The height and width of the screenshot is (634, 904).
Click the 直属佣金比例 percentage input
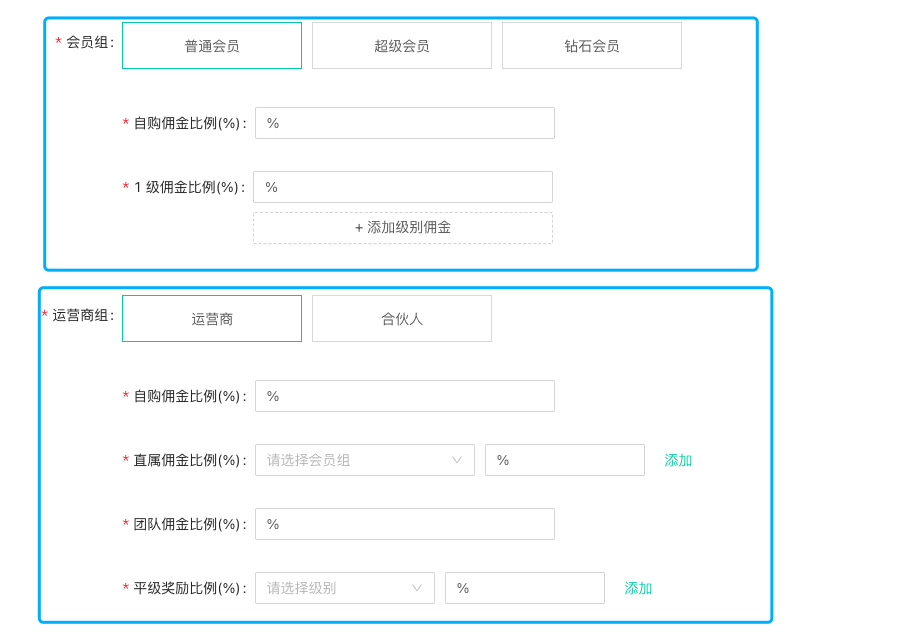[x=565, y=460]
